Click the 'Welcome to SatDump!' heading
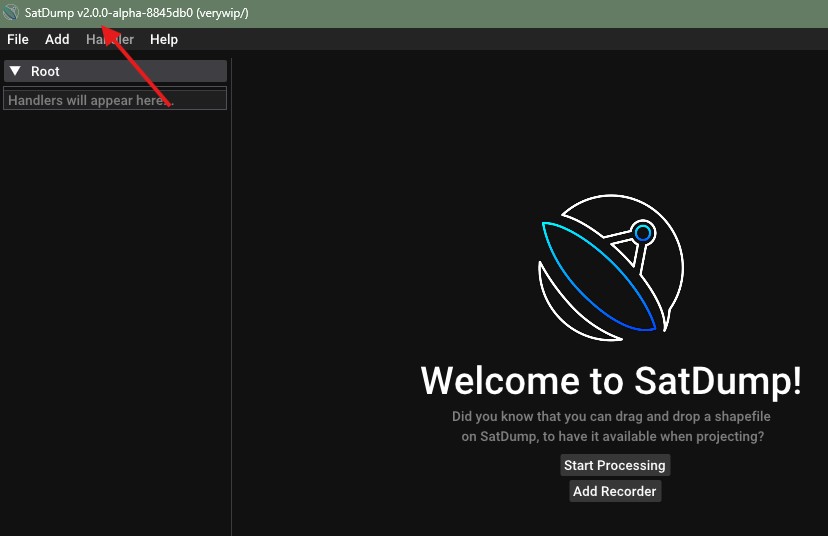This screenshot has width=828, height=536. click(611, 381)
